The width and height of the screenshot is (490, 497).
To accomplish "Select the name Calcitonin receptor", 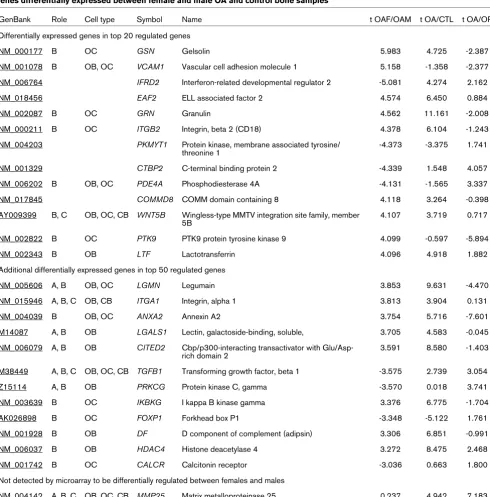I will click(x=214, y=465).
